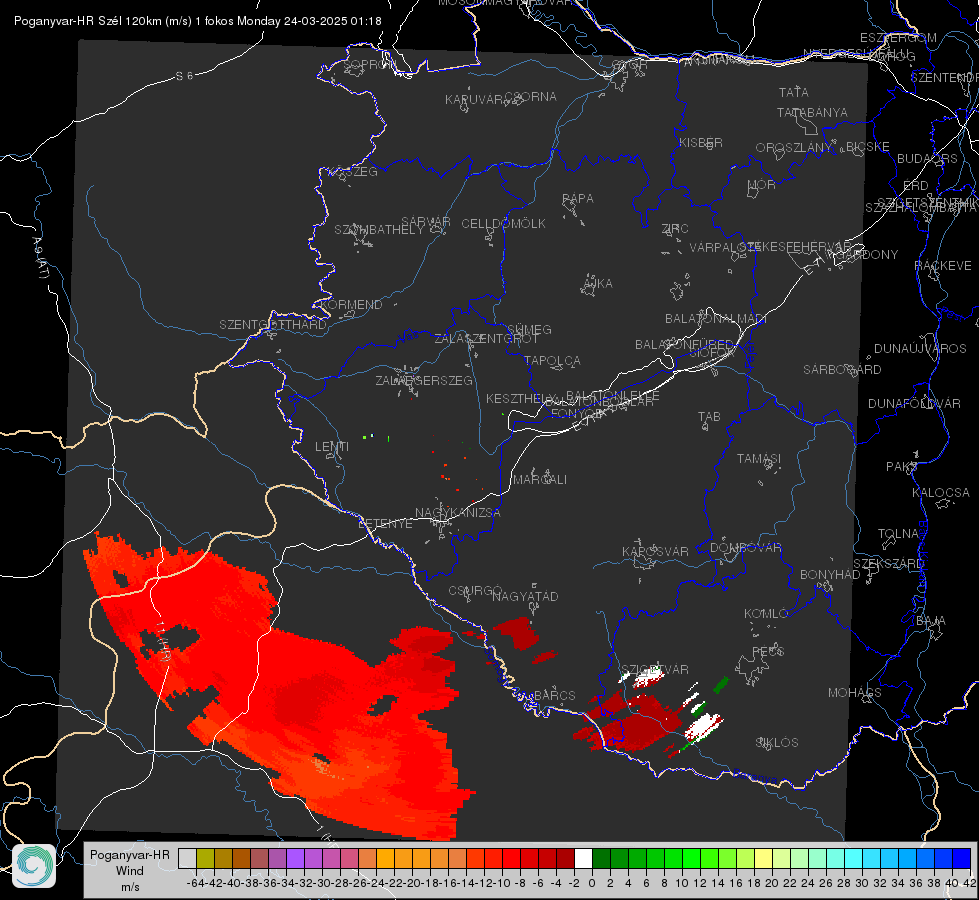Select the TAMÁSI label
979x900 pixels.
[759, 458]
